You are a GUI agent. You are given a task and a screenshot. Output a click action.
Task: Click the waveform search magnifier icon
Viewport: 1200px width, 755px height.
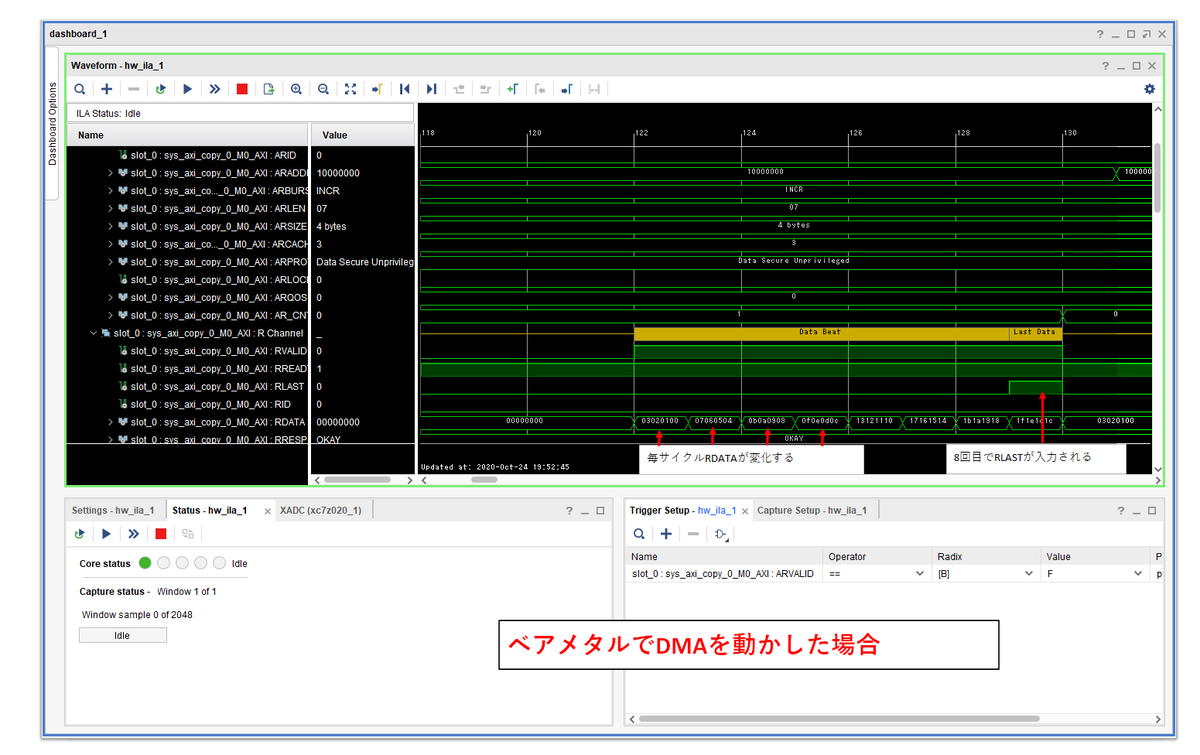point(80,89)
